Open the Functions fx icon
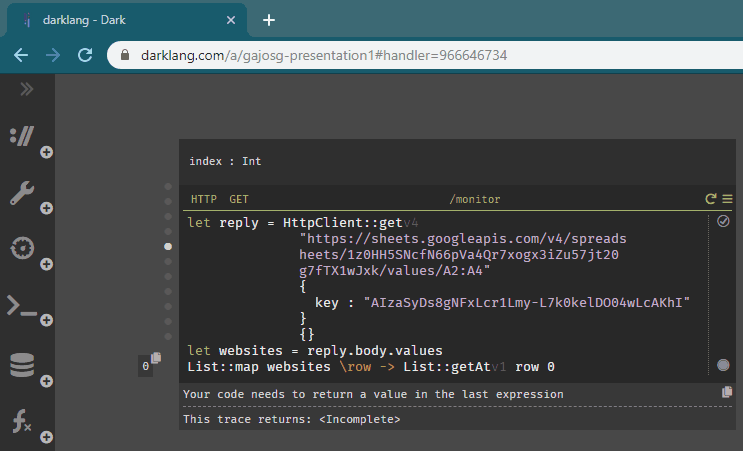The width and height of the screenshot is (743, 451). [22, 421]
